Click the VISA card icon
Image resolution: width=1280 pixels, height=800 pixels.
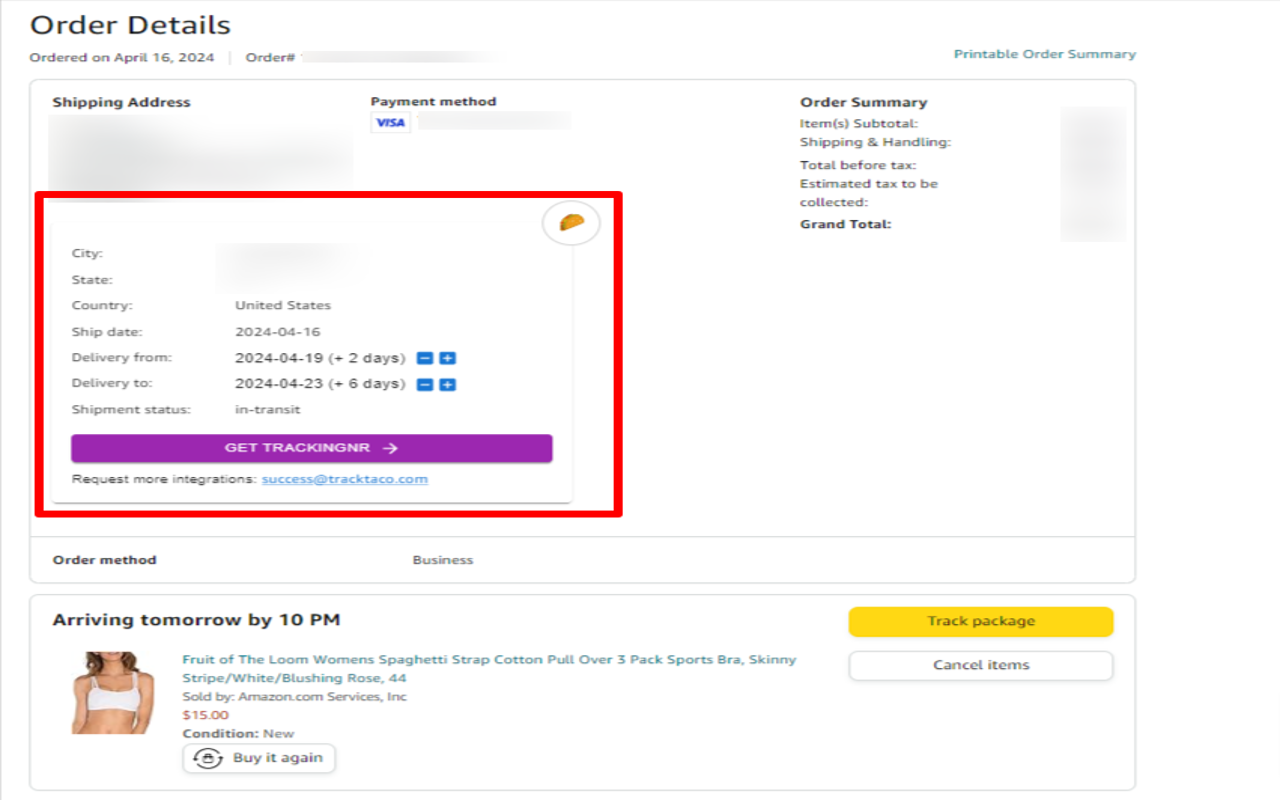pyautogui.click(x=390, y=122)
